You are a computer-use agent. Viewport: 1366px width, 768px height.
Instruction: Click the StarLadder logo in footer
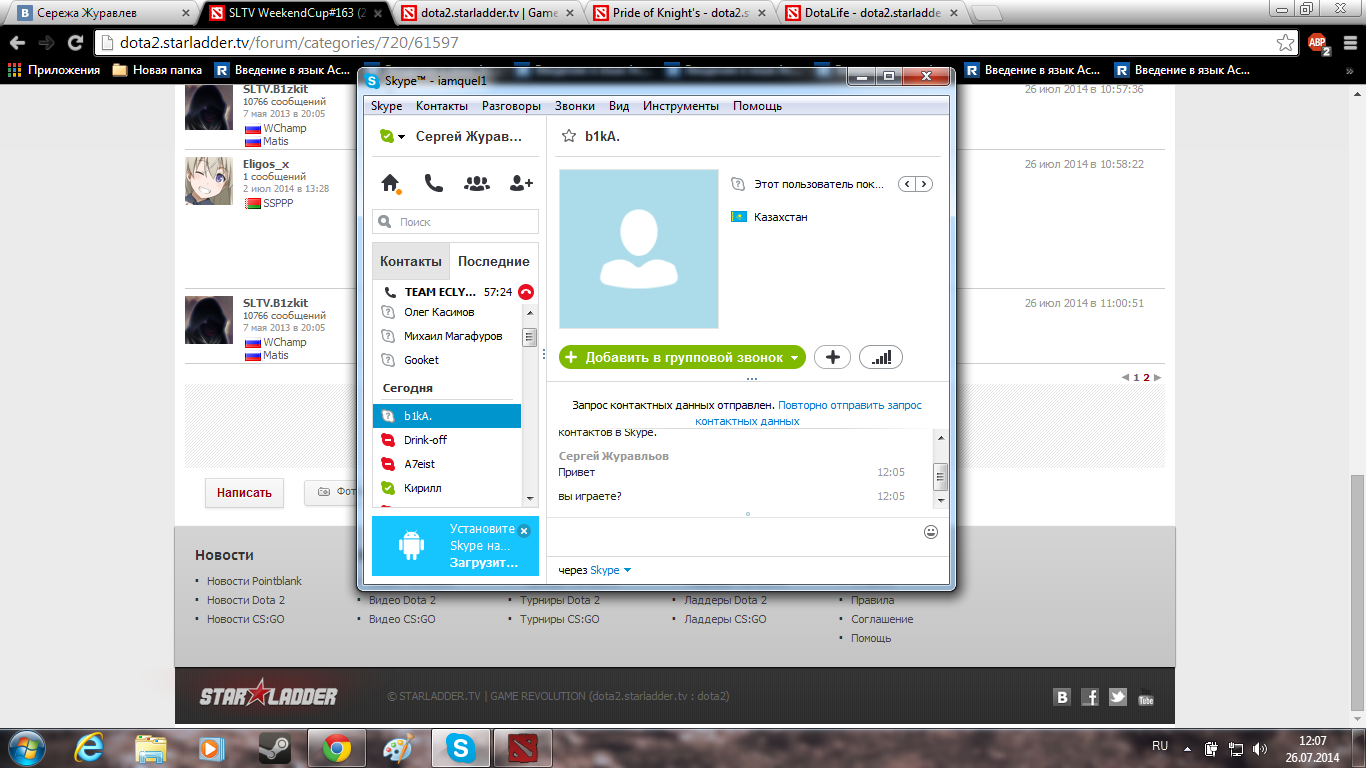coord(268,695)
